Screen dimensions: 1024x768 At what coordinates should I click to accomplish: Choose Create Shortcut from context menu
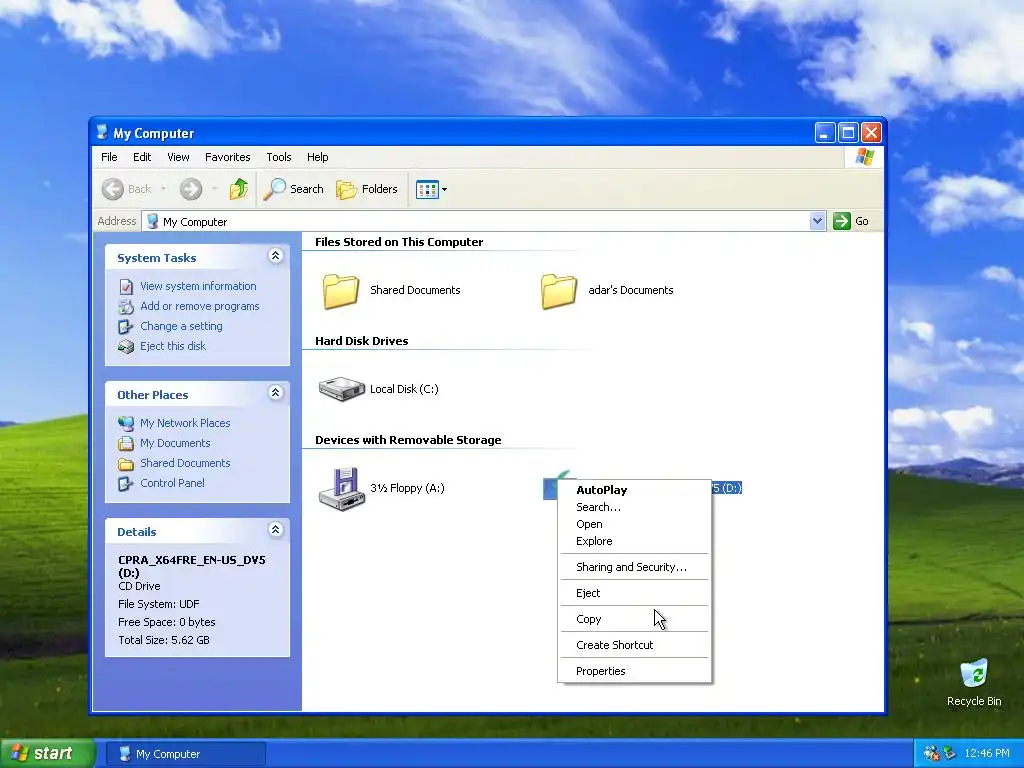click(x=634, y=645)
